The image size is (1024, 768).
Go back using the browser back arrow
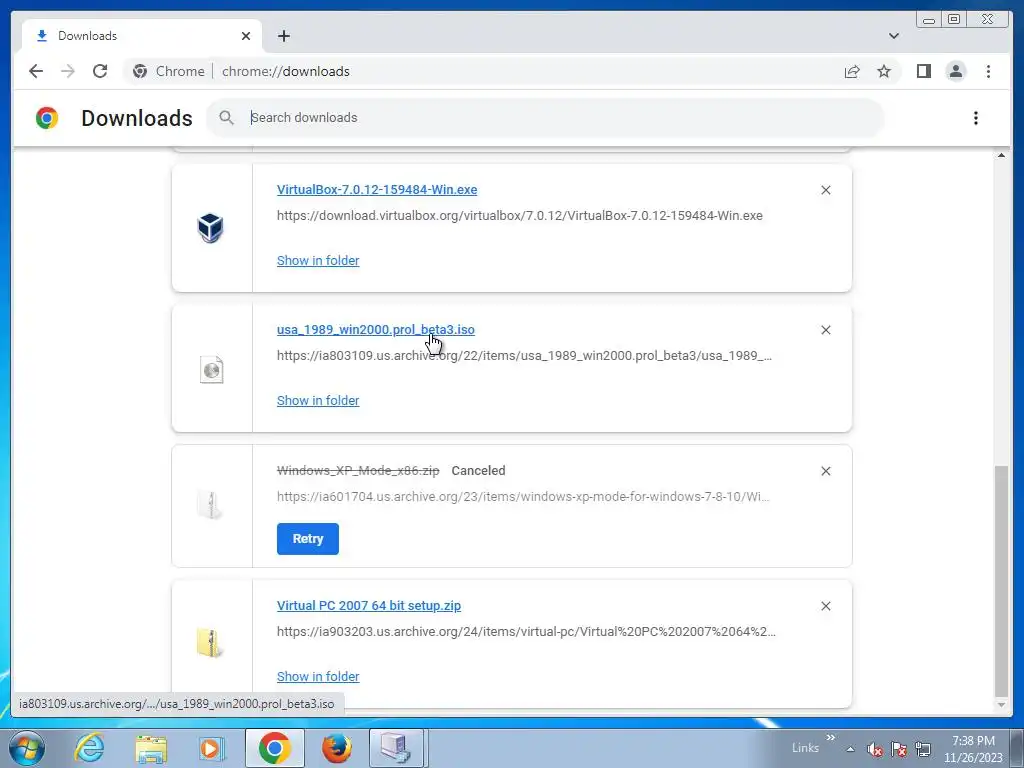[36, 71]
